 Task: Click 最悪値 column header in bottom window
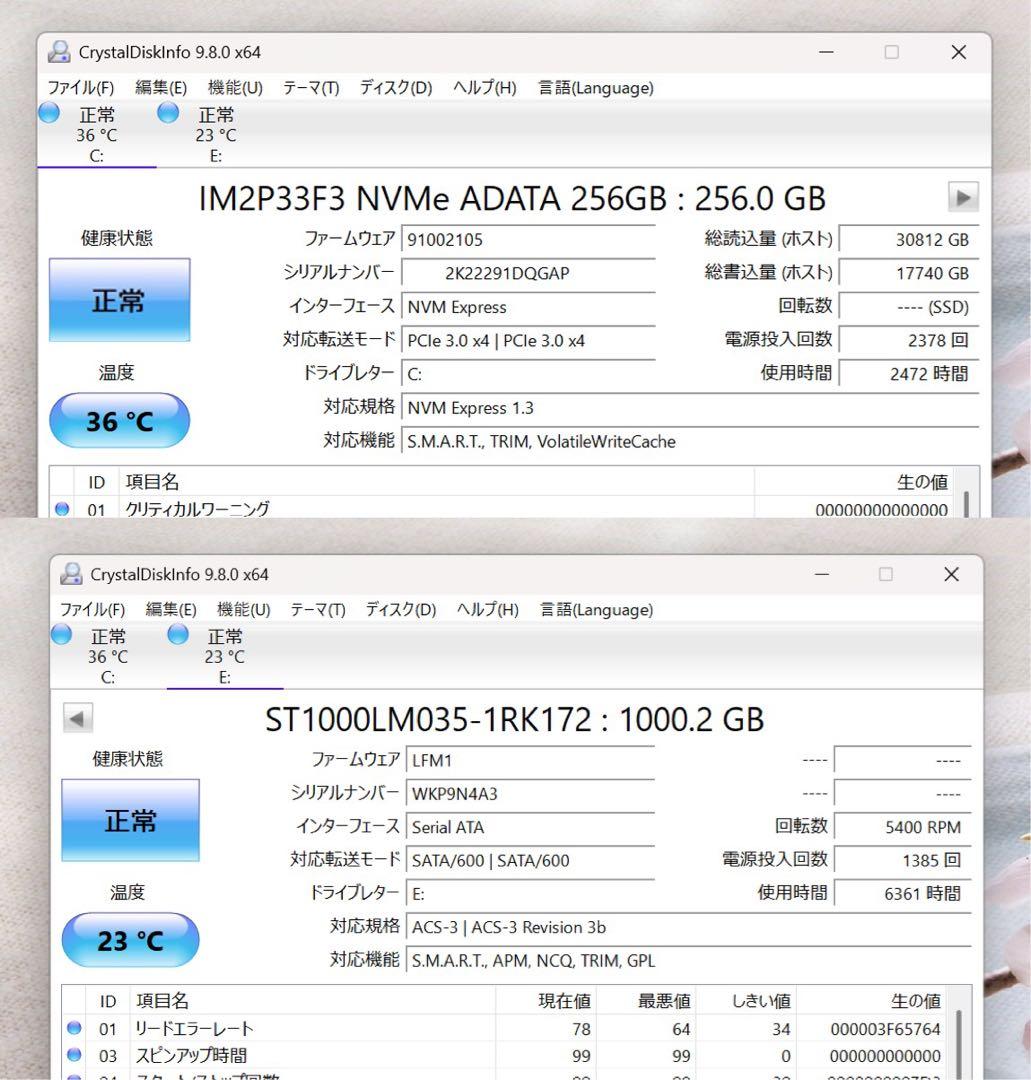tap(646, 1001)
